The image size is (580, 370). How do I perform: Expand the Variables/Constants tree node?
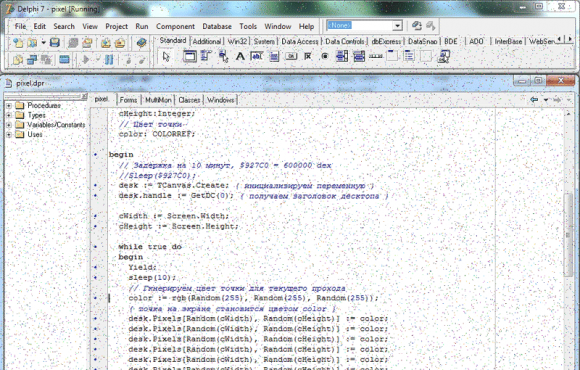(x=9, y=125)
